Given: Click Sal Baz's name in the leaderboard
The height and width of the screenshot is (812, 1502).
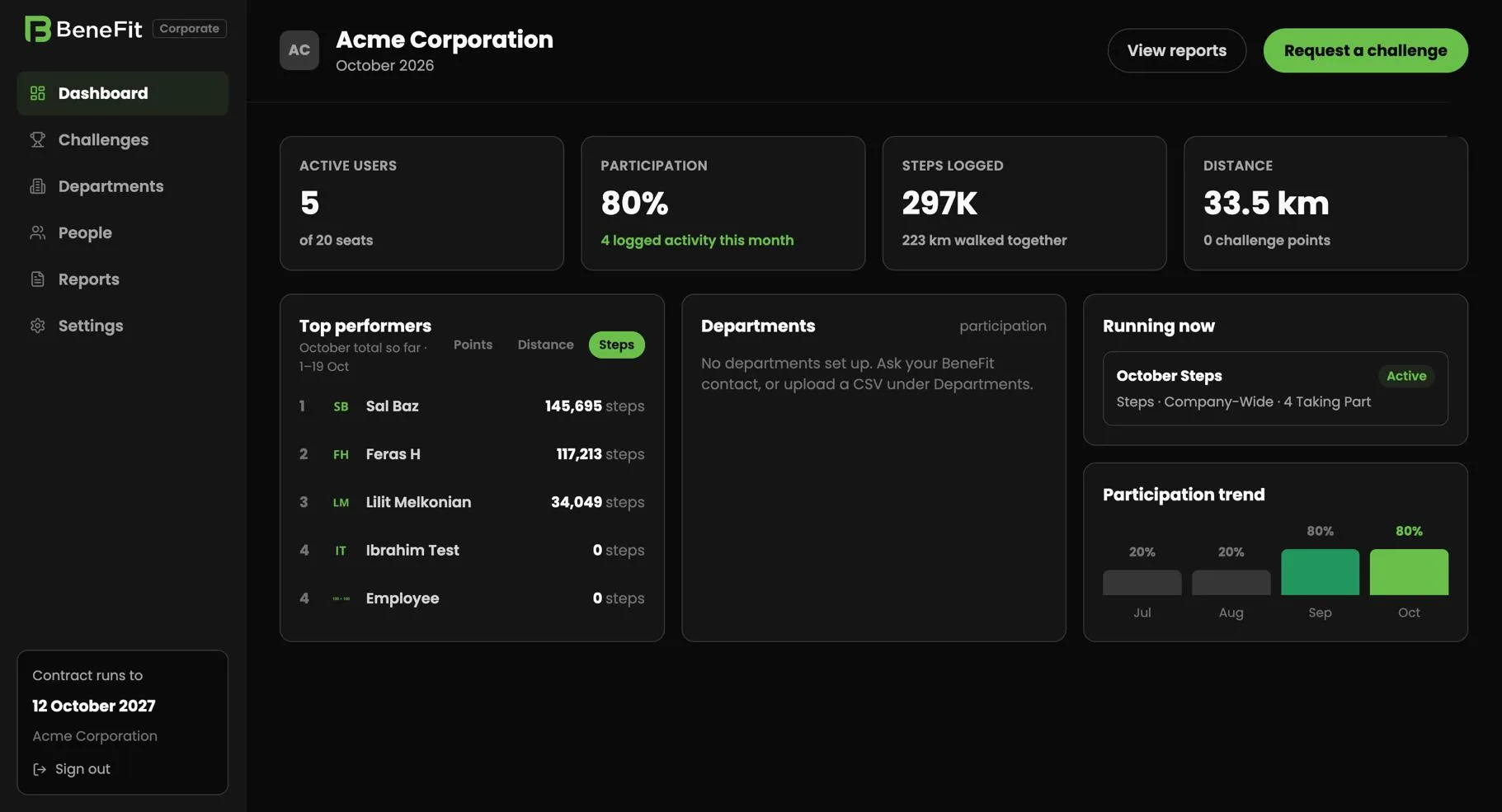Looking at the screenshot, I should [393, 406].
